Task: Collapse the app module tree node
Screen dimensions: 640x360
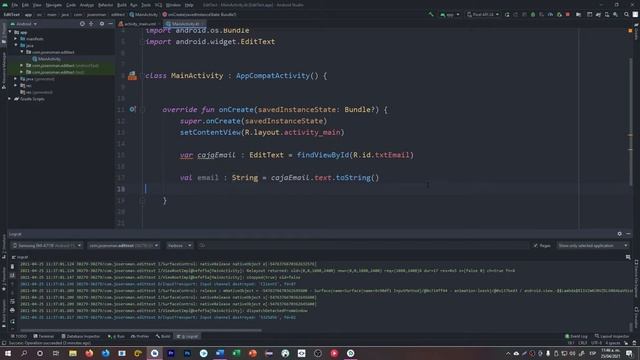Action: coord(10,32)
